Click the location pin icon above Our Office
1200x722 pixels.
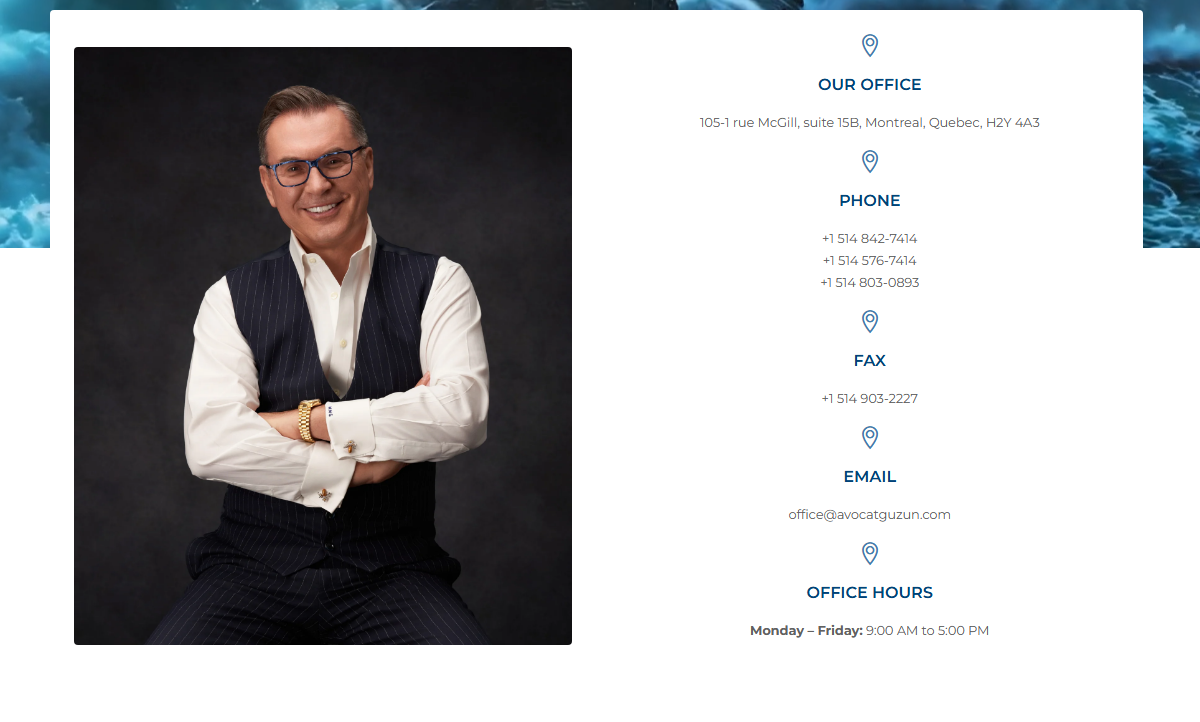[x=870, y=46]
